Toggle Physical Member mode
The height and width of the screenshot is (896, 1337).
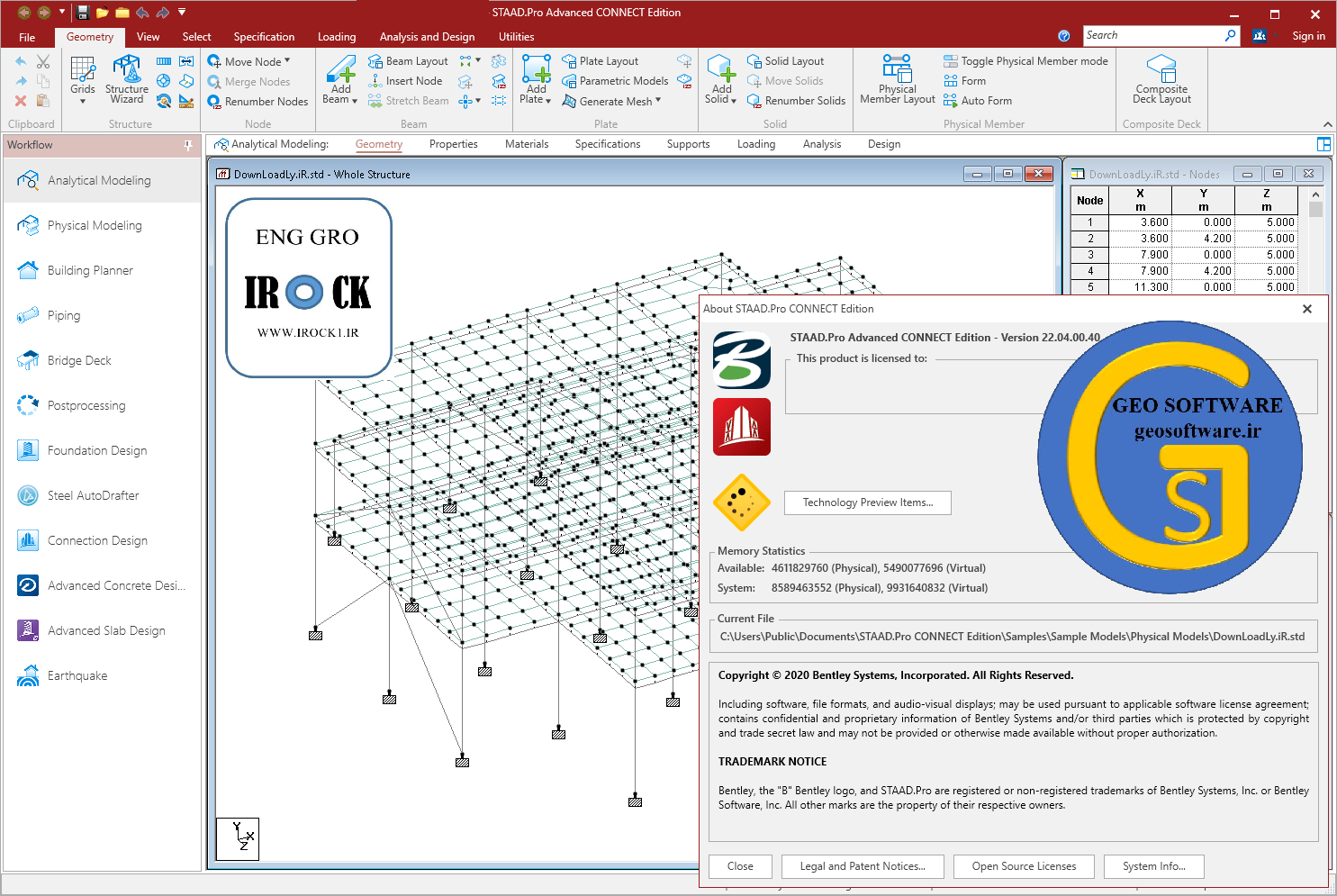click(1025, 61)
